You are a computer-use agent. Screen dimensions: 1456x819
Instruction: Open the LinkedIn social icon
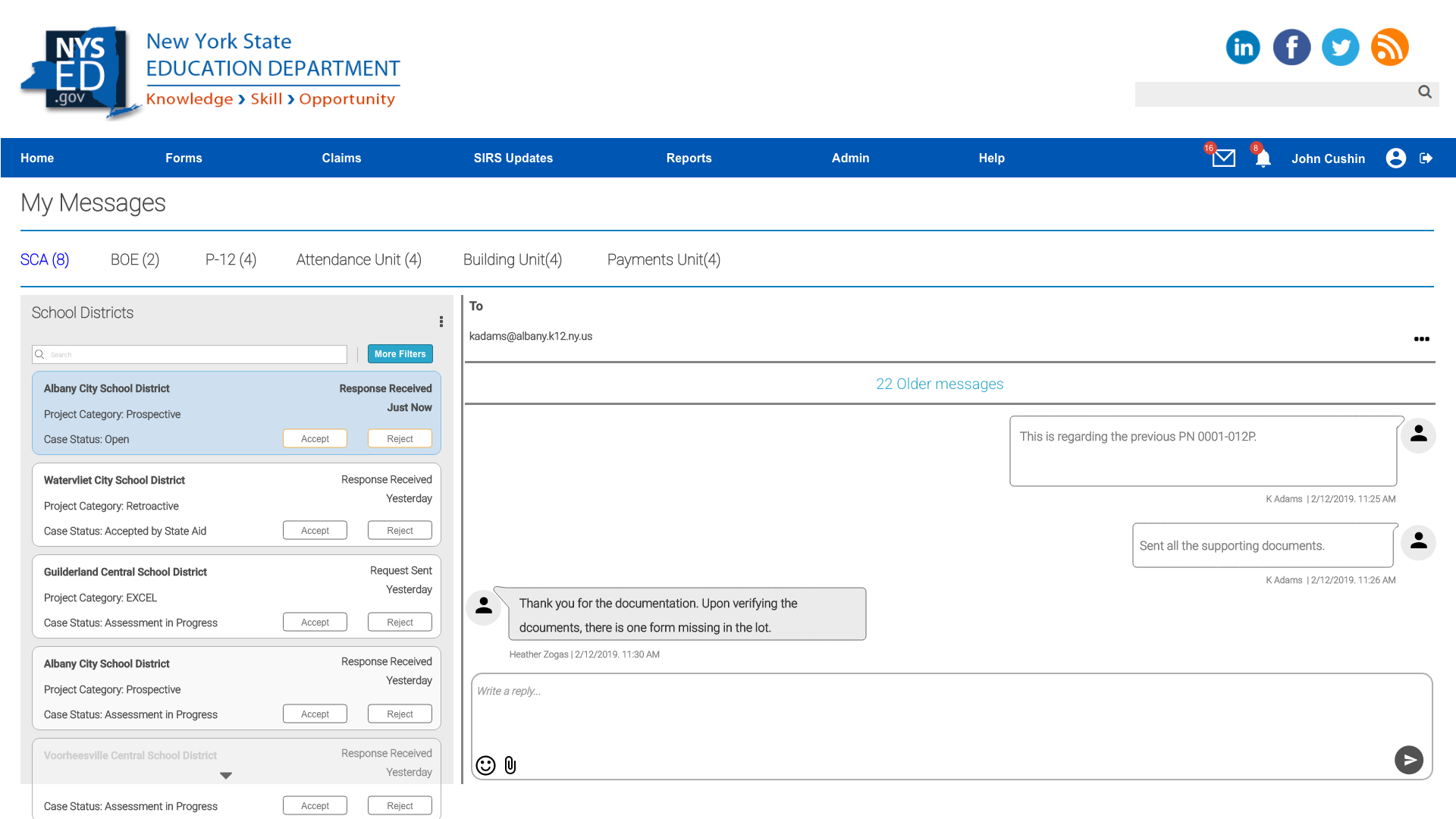pyautogui.click(x=1243, y=47)
